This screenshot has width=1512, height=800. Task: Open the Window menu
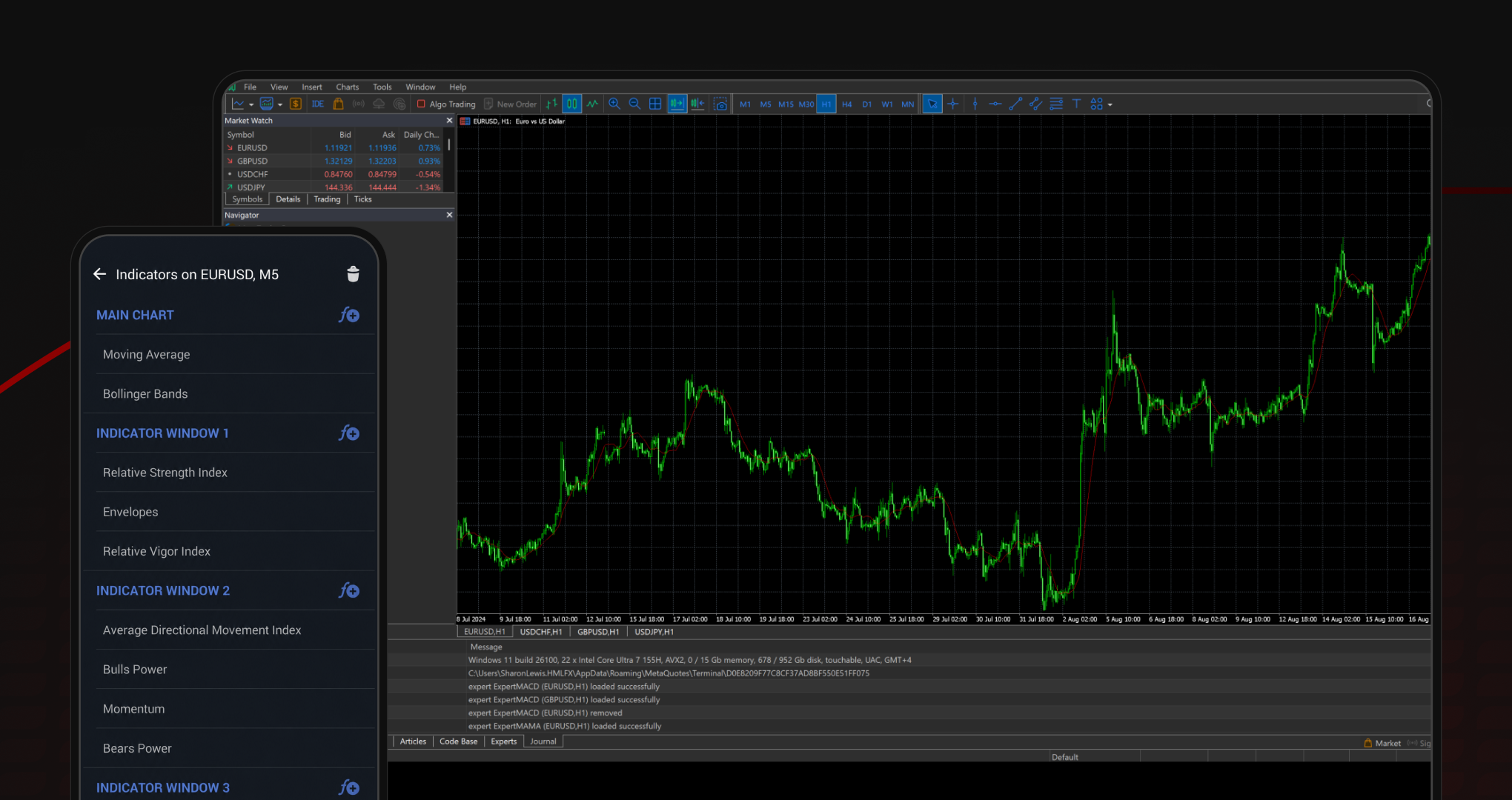[420, 87]
